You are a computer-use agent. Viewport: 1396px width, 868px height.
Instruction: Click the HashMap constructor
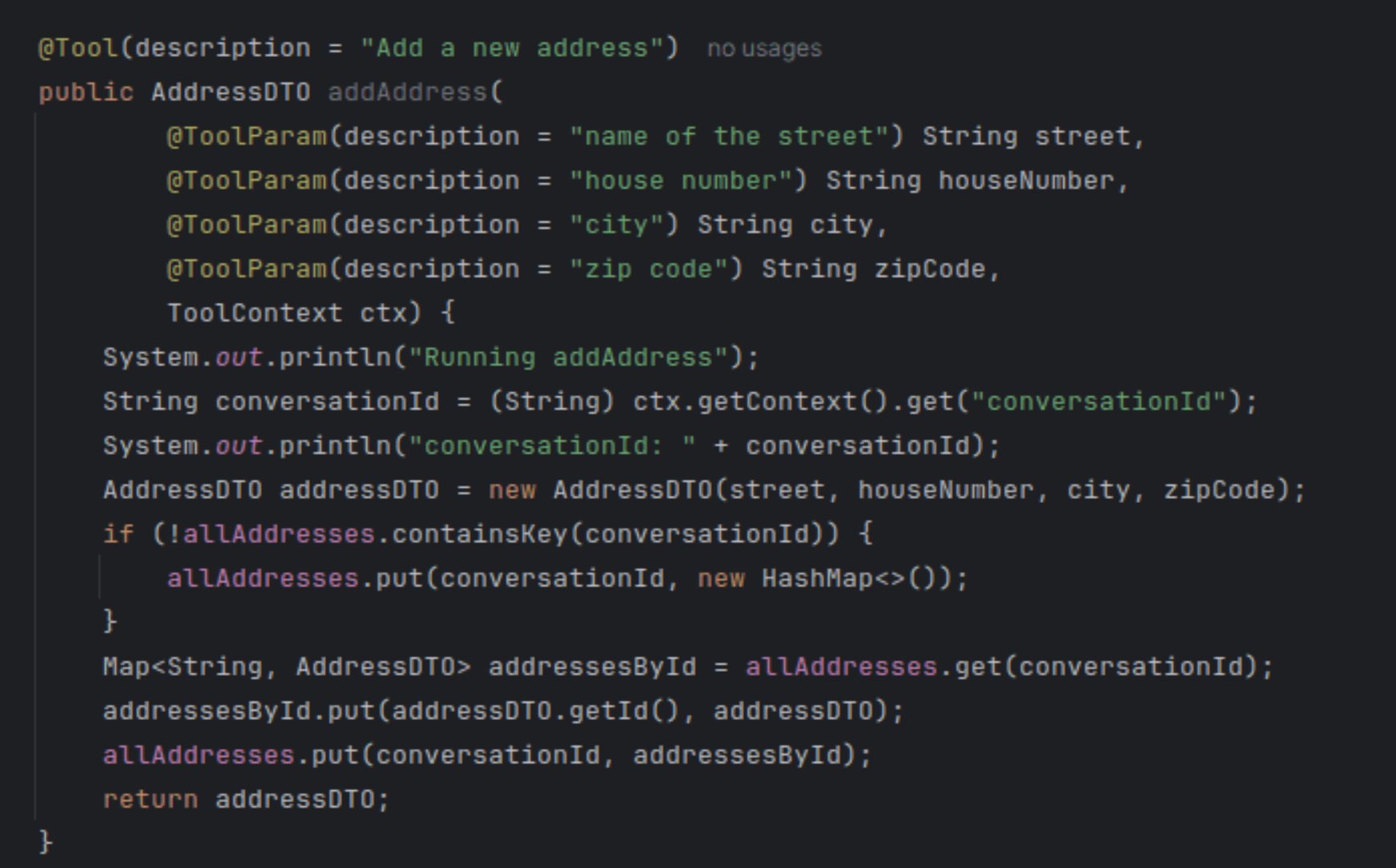[817, 579]
